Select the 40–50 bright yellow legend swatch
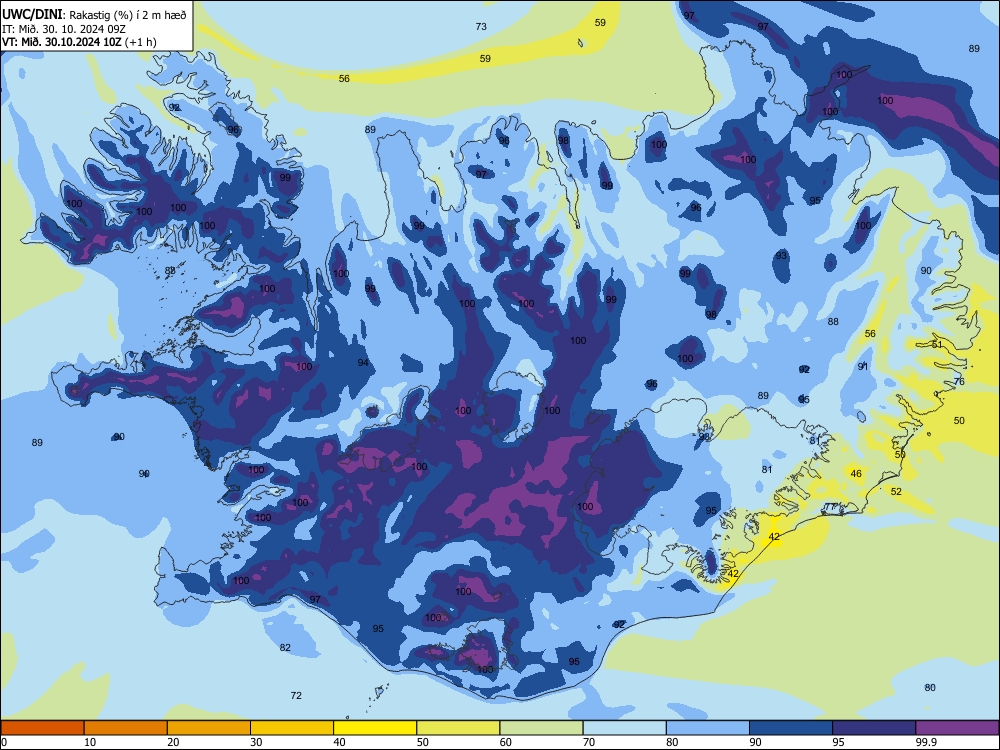Screen dimensions: 1000x750 (375, 728)
